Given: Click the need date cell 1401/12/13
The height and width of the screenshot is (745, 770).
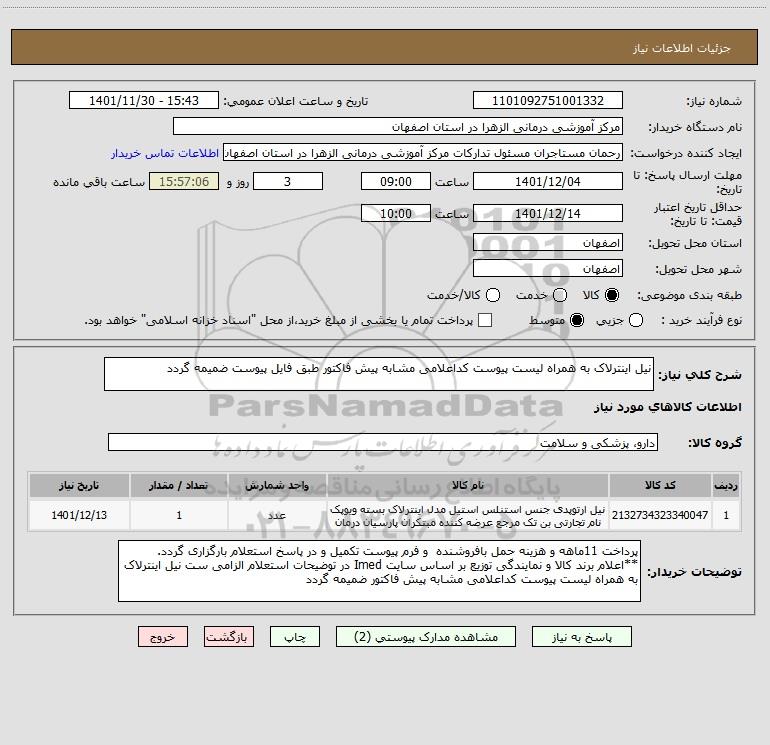Looking at the screenshot, I should [x=79, y=515].
